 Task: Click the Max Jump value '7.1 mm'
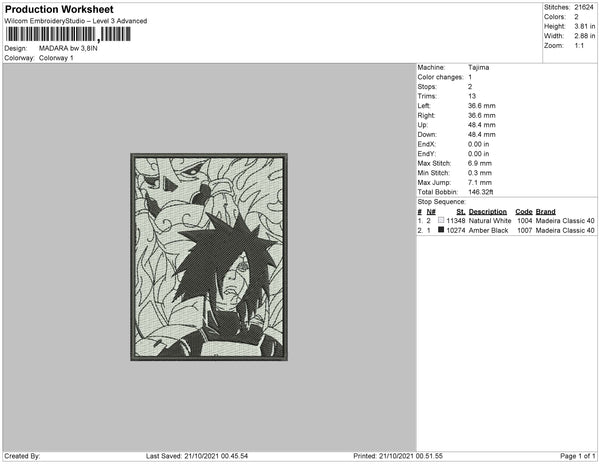tap(480, 182)
